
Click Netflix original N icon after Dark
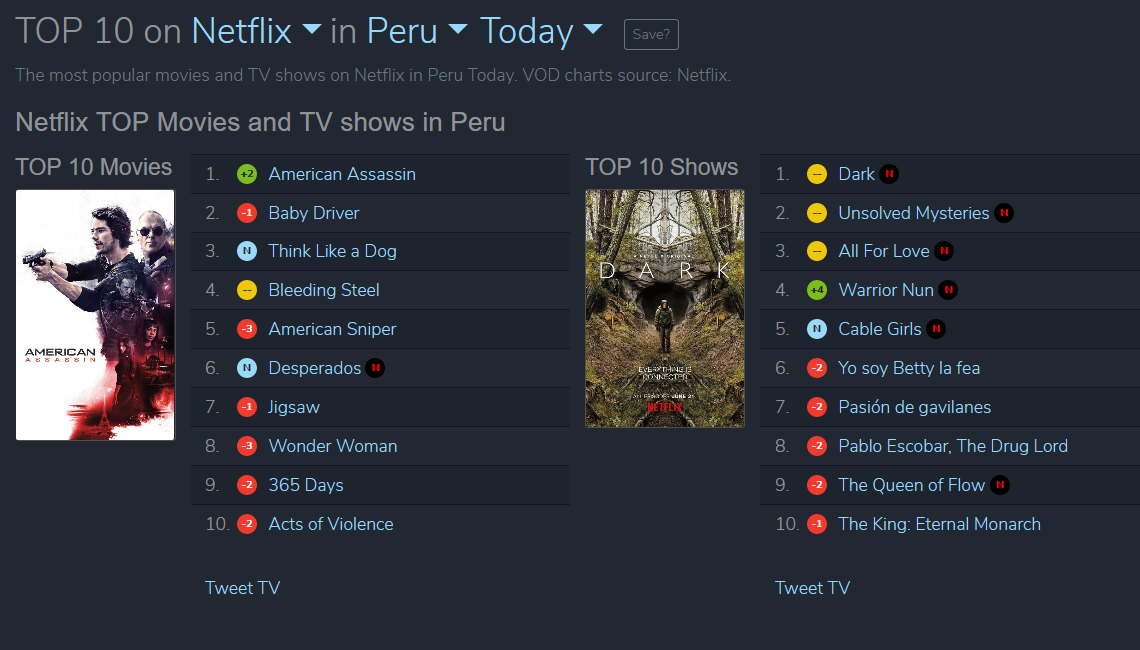(x=889, y=174)
